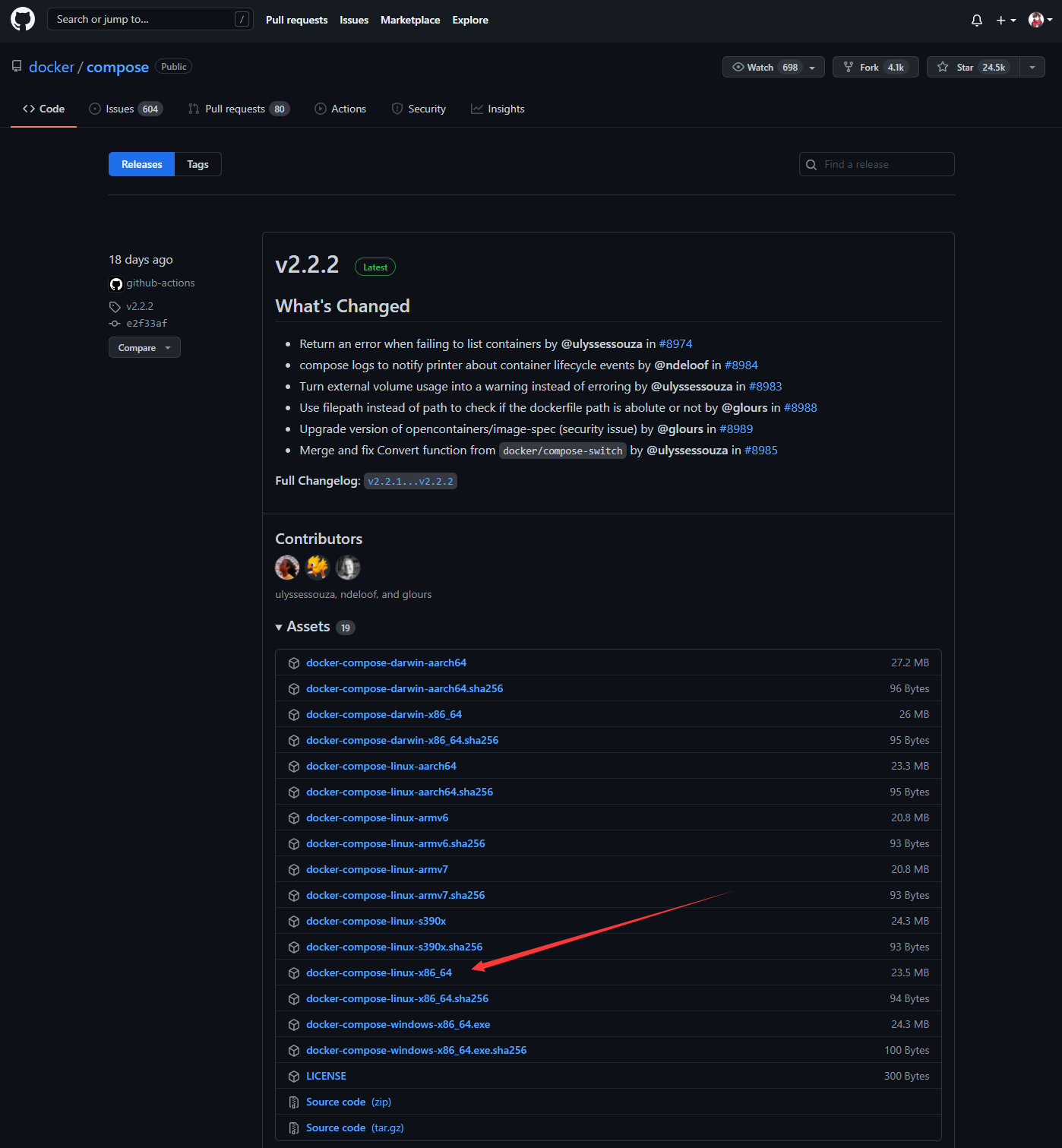Download docker-compose-darwin-x86_64
Image resolution: width=1062 pixels, height=1148 pixels.
click(x=384, y=714)
